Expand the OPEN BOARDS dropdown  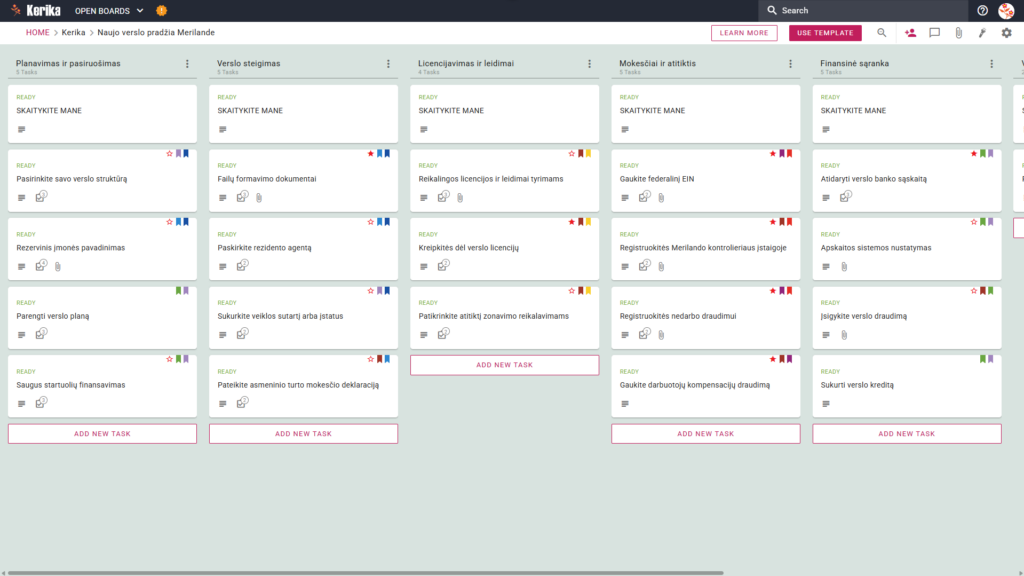[109, 10]
